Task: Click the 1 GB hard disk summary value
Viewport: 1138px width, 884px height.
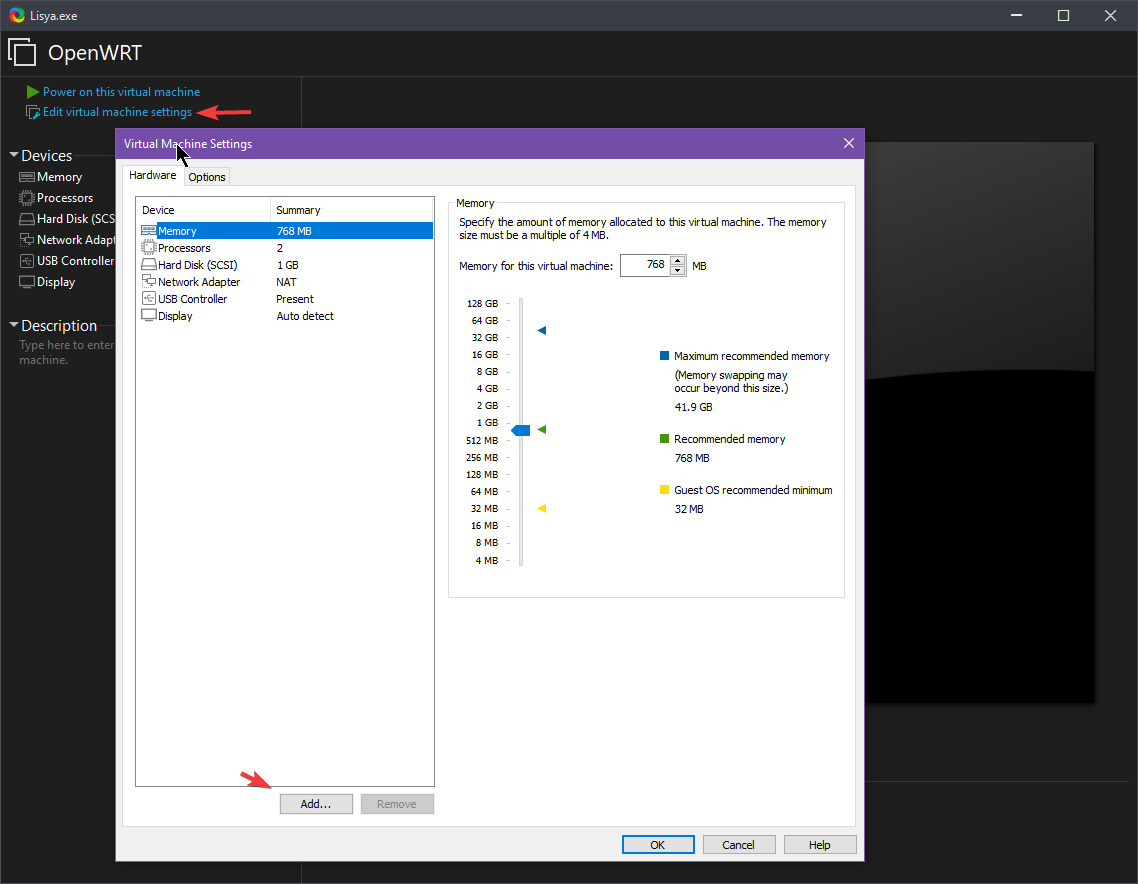Action: pos(287,265)
